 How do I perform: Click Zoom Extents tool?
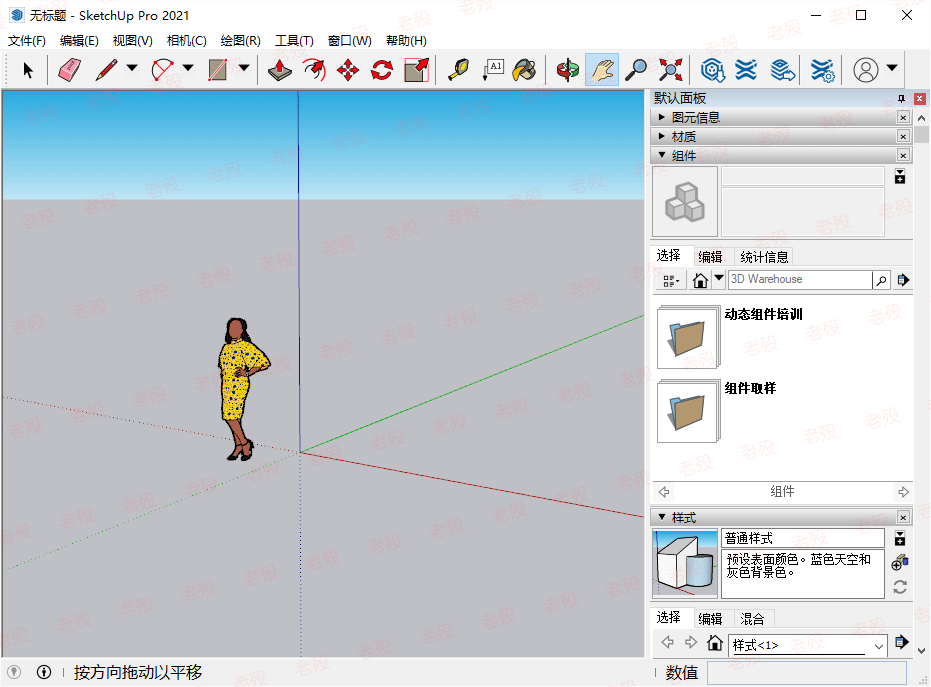(670, 70)
